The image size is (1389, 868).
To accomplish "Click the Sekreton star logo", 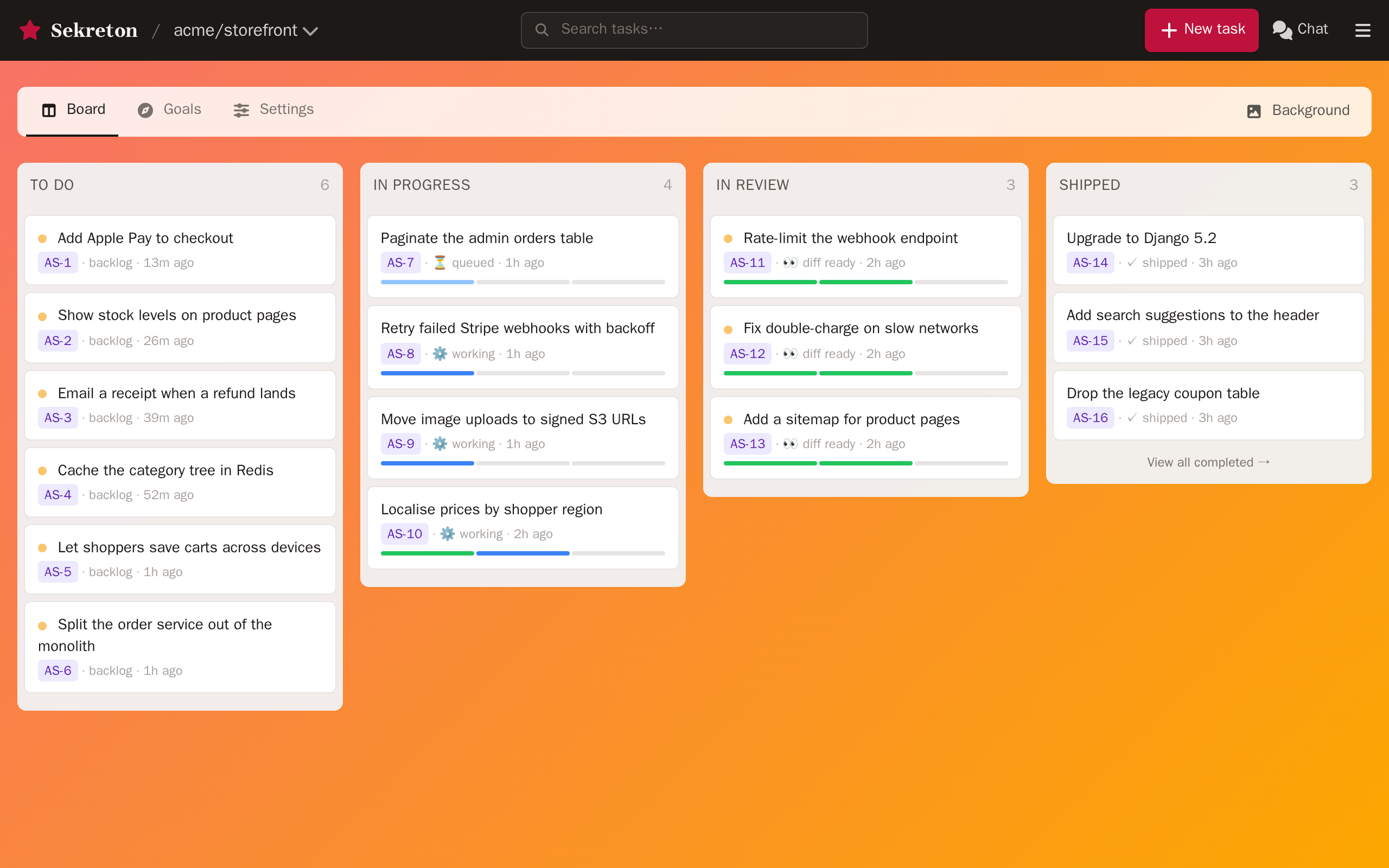I will pos(30,30).
